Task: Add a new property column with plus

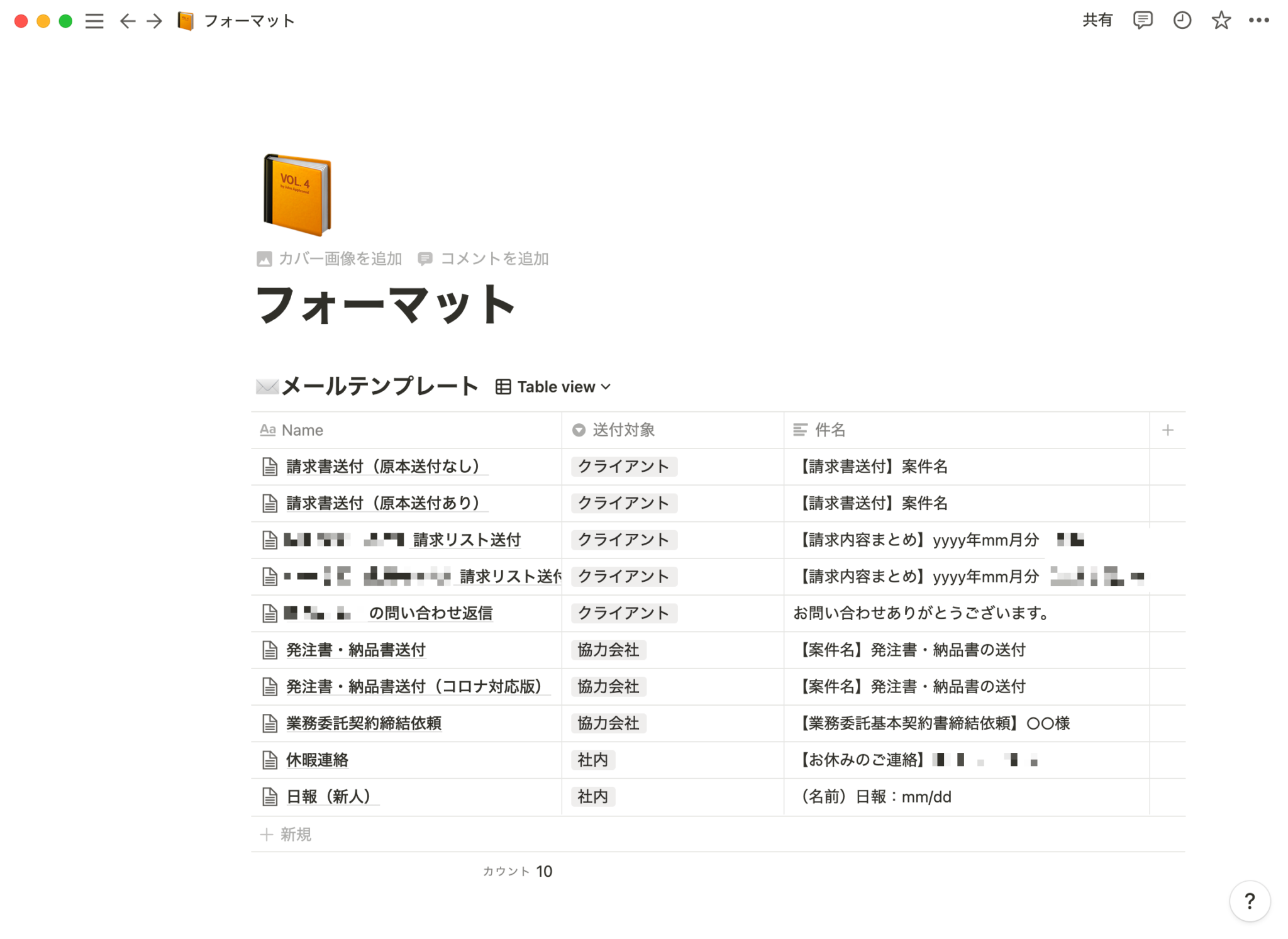Action: tap(1167, 430)
